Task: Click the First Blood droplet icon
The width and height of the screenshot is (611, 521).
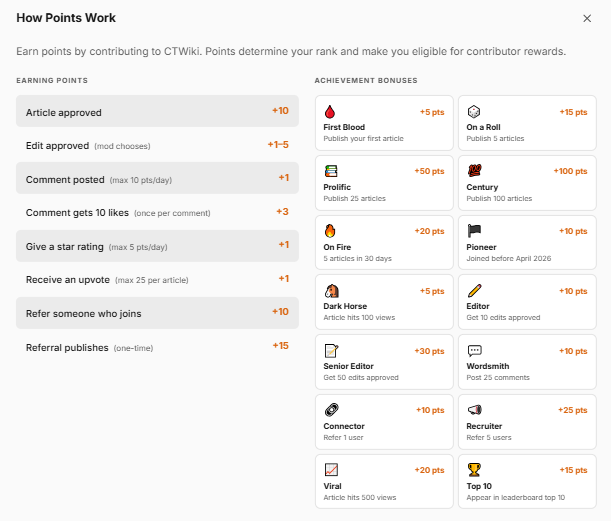Action: [330, 112]
